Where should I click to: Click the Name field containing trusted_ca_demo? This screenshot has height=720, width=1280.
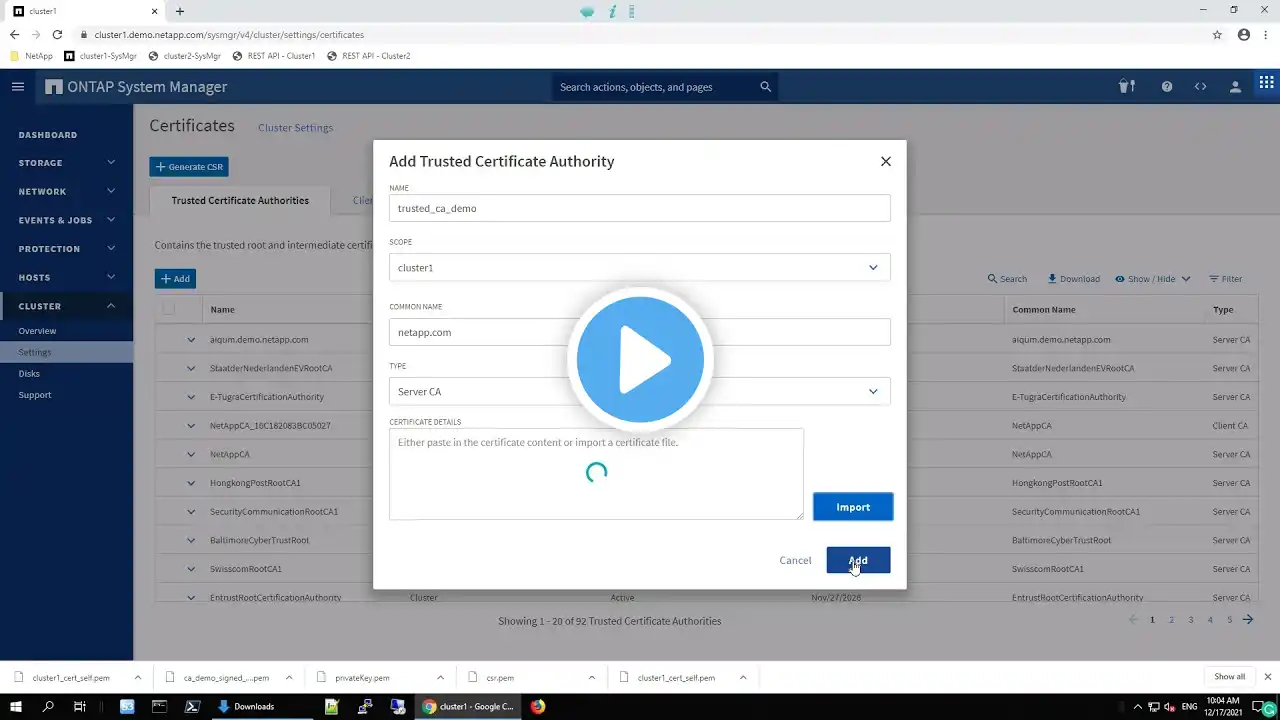click(x=640, y=208)
